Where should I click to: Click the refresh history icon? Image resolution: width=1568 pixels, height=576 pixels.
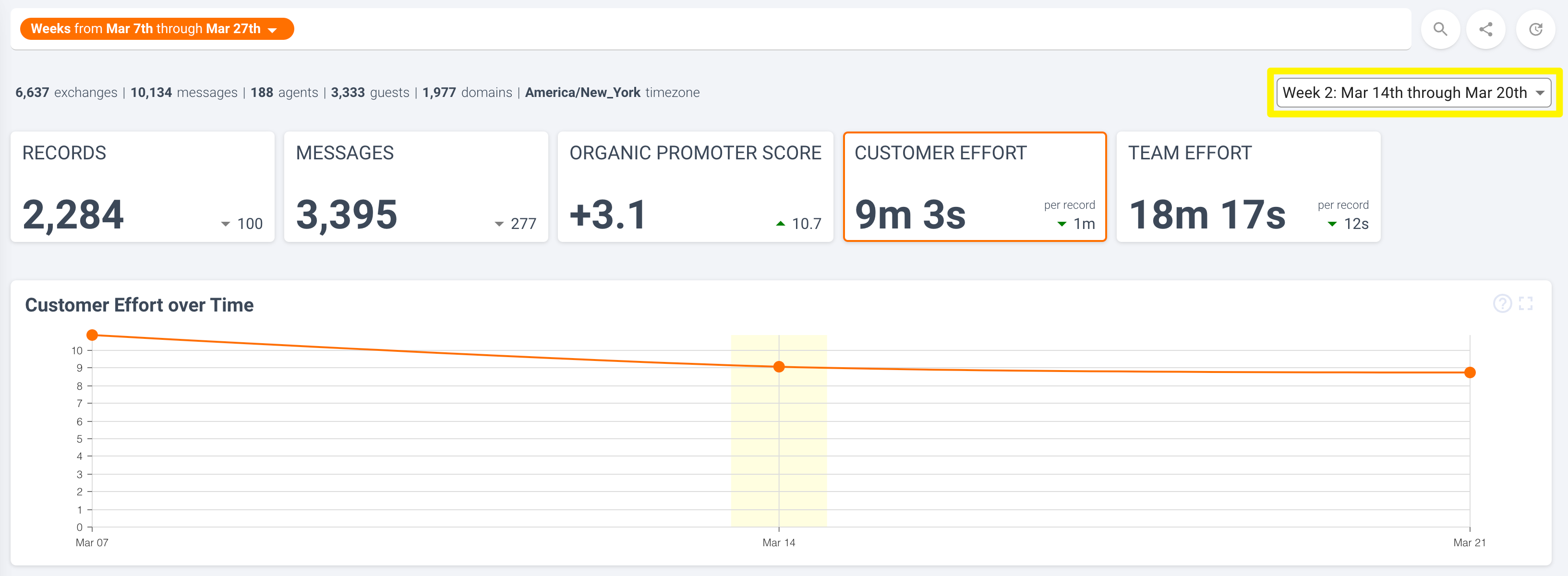1535,29
